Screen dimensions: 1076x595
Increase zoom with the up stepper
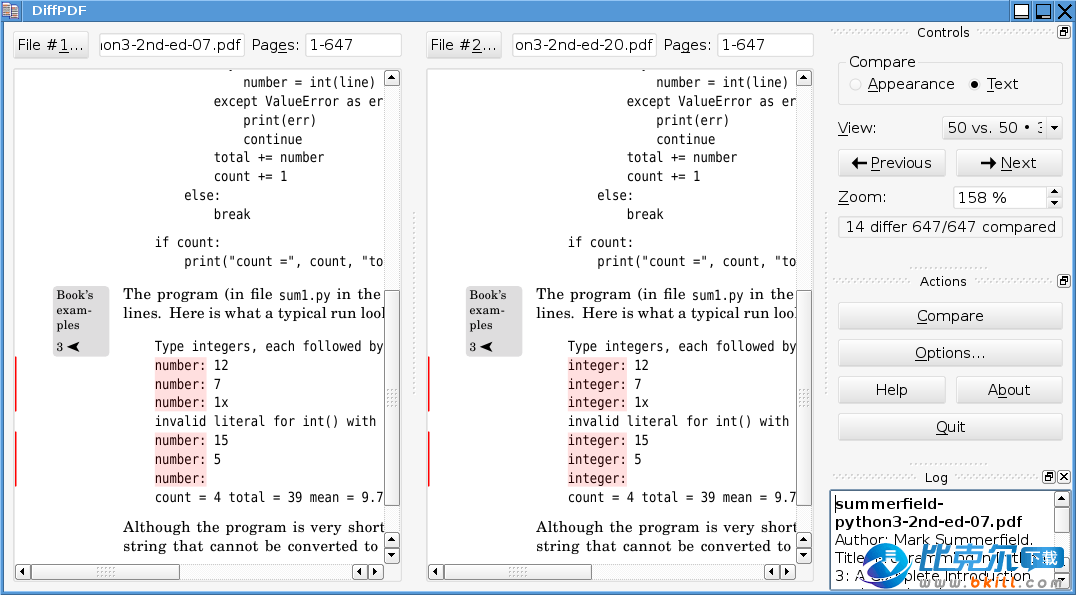(x=1054, y=192)
